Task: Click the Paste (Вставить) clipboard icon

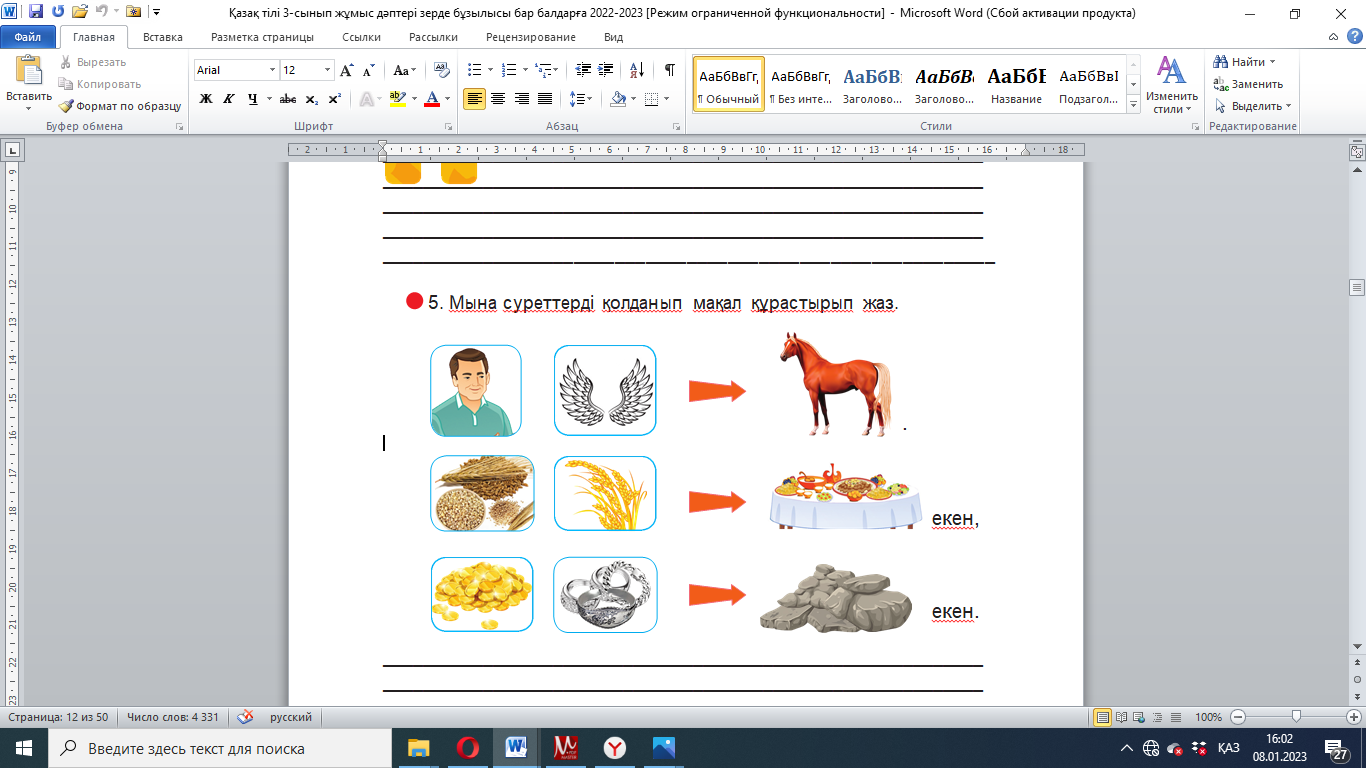Action: [28, 73]
